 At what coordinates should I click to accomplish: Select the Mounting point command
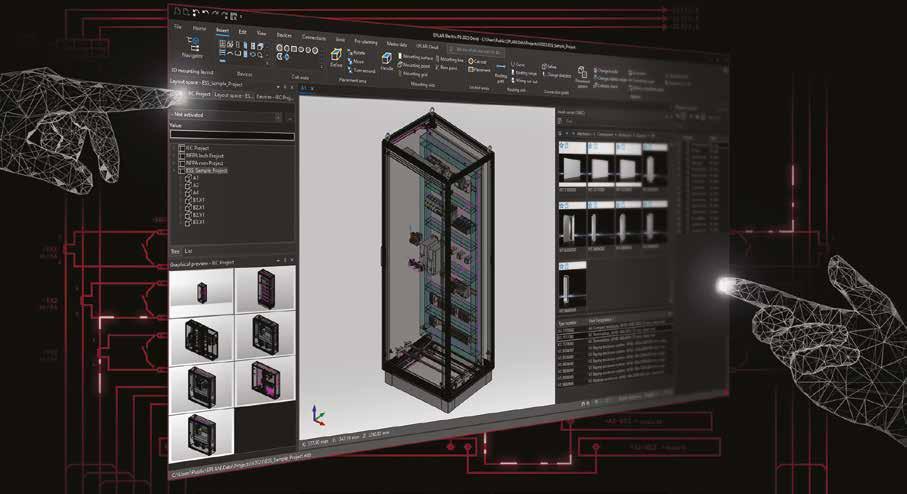414,65
